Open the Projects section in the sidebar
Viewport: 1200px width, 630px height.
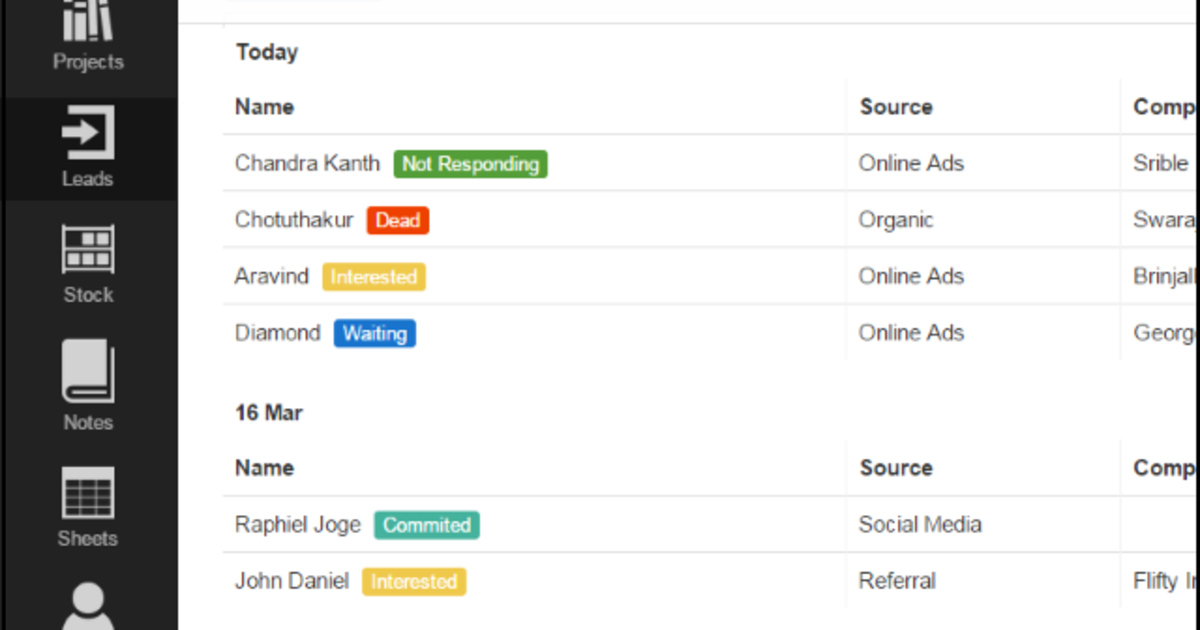pyautogui.click(x=88, y=35)
